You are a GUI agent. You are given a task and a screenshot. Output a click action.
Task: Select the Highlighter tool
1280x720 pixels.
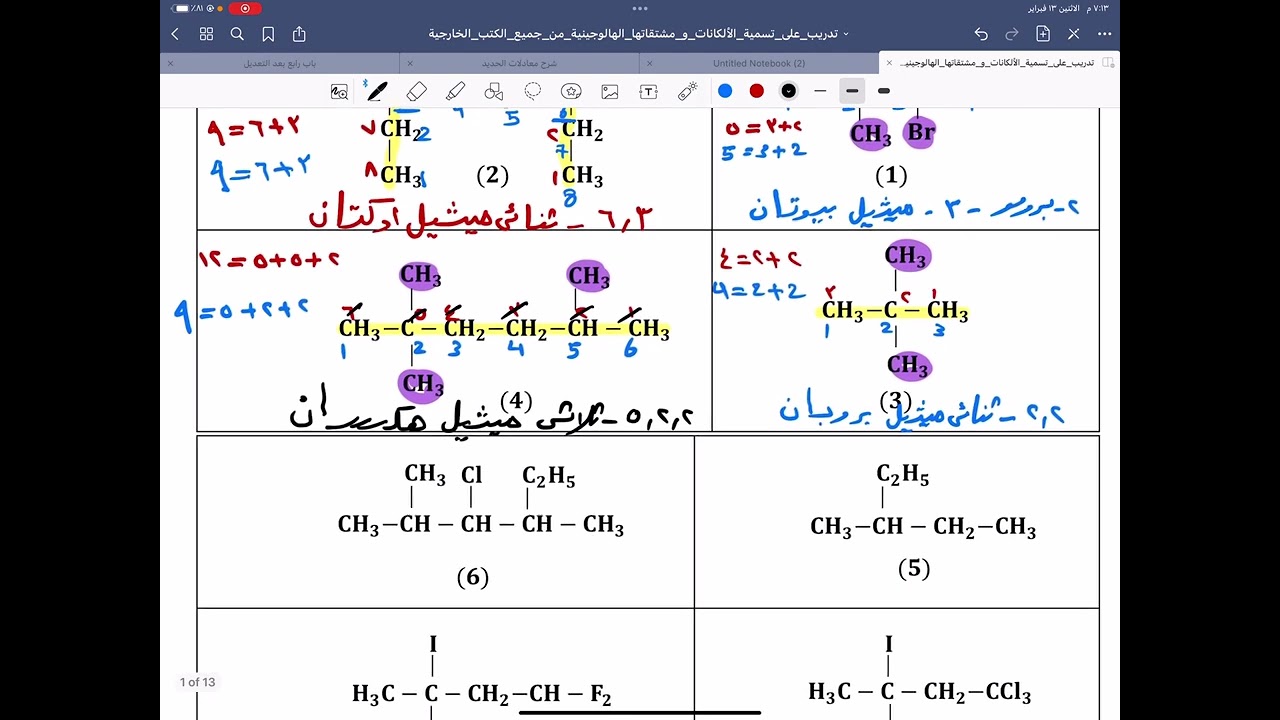pos(455,91)
